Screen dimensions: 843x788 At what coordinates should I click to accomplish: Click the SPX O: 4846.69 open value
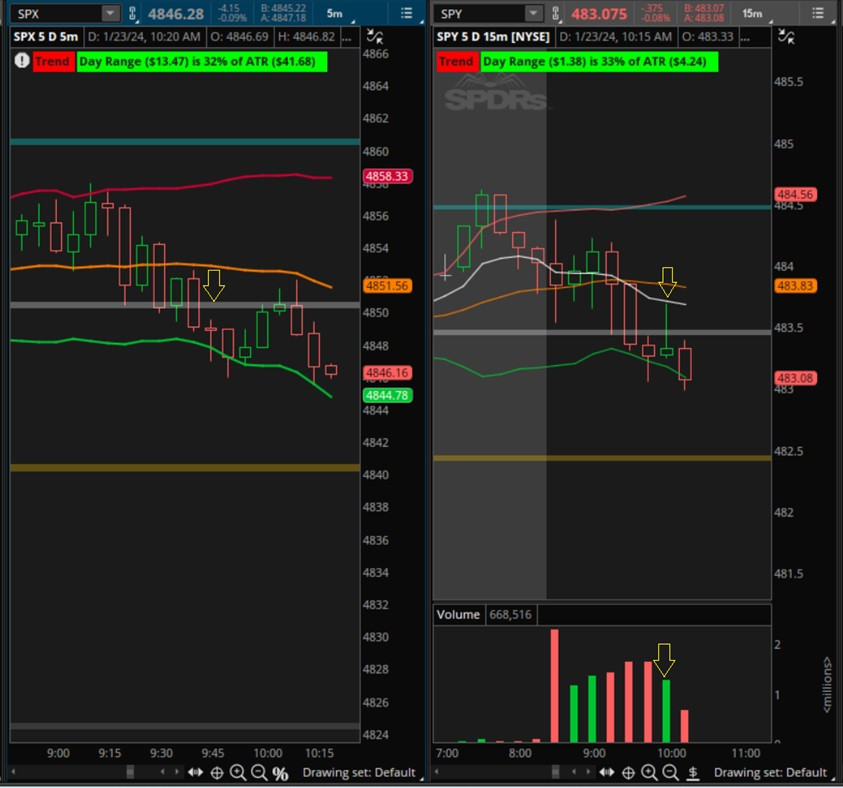pos(239,37)
